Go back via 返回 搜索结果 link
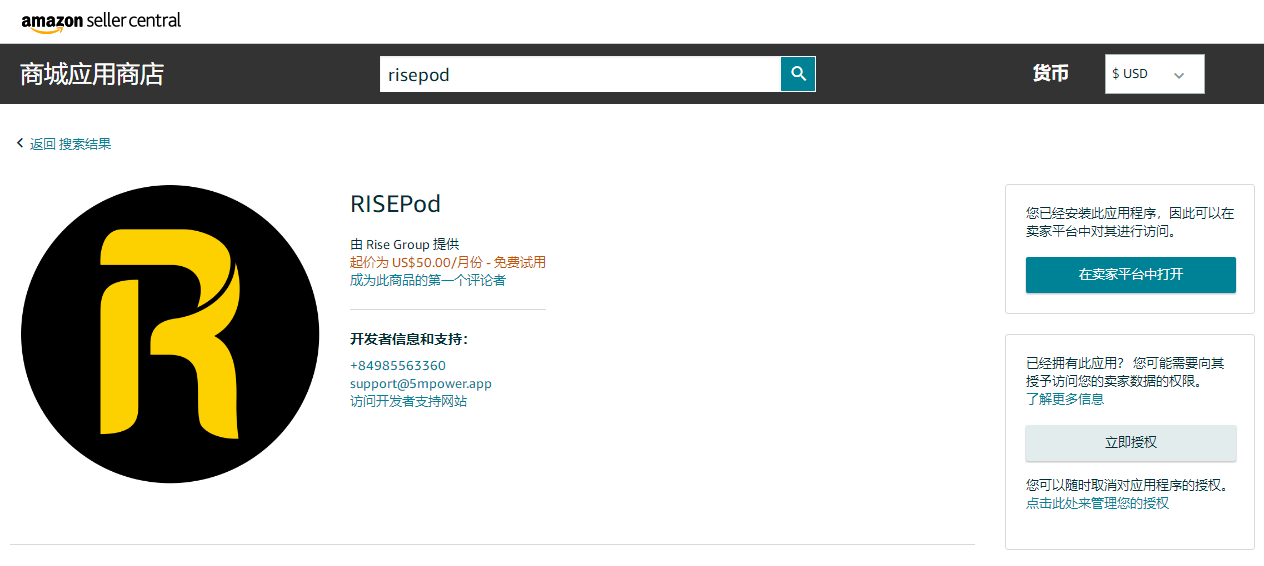Viewport: 1264px width, 566px height. 71,144
